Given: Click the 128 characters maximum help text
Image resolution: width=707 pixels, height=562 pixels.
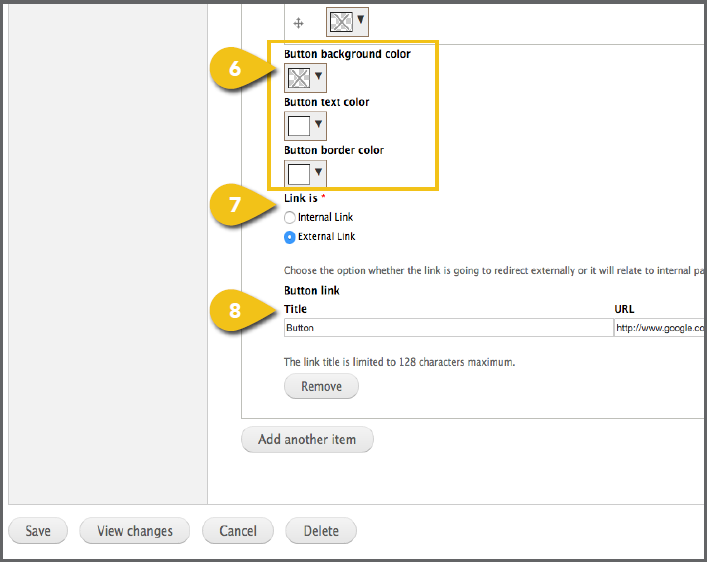Looking at the screenshot, I should pyautogui.click(x=399, y=362).
